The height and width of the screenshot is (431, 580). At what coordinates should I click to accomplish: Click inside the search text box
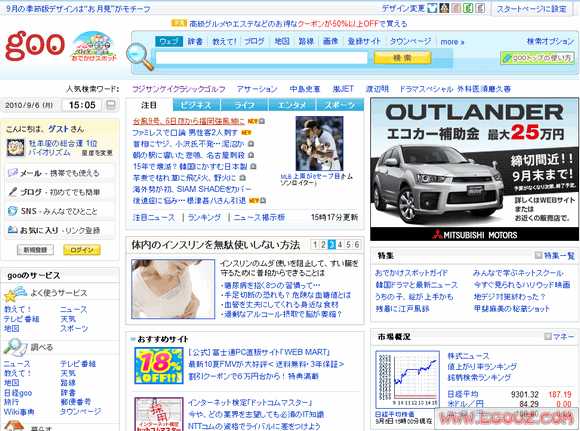(x=261, y=58)
